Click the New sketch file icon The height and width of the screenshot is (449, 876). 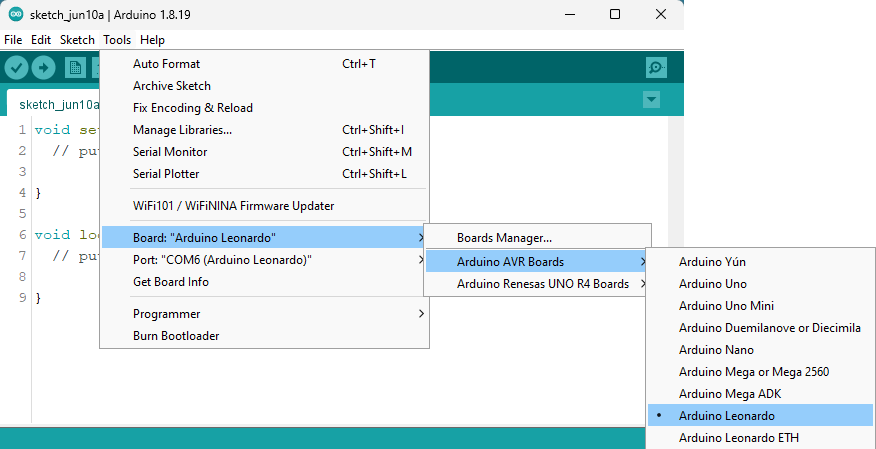coord(75,68)
